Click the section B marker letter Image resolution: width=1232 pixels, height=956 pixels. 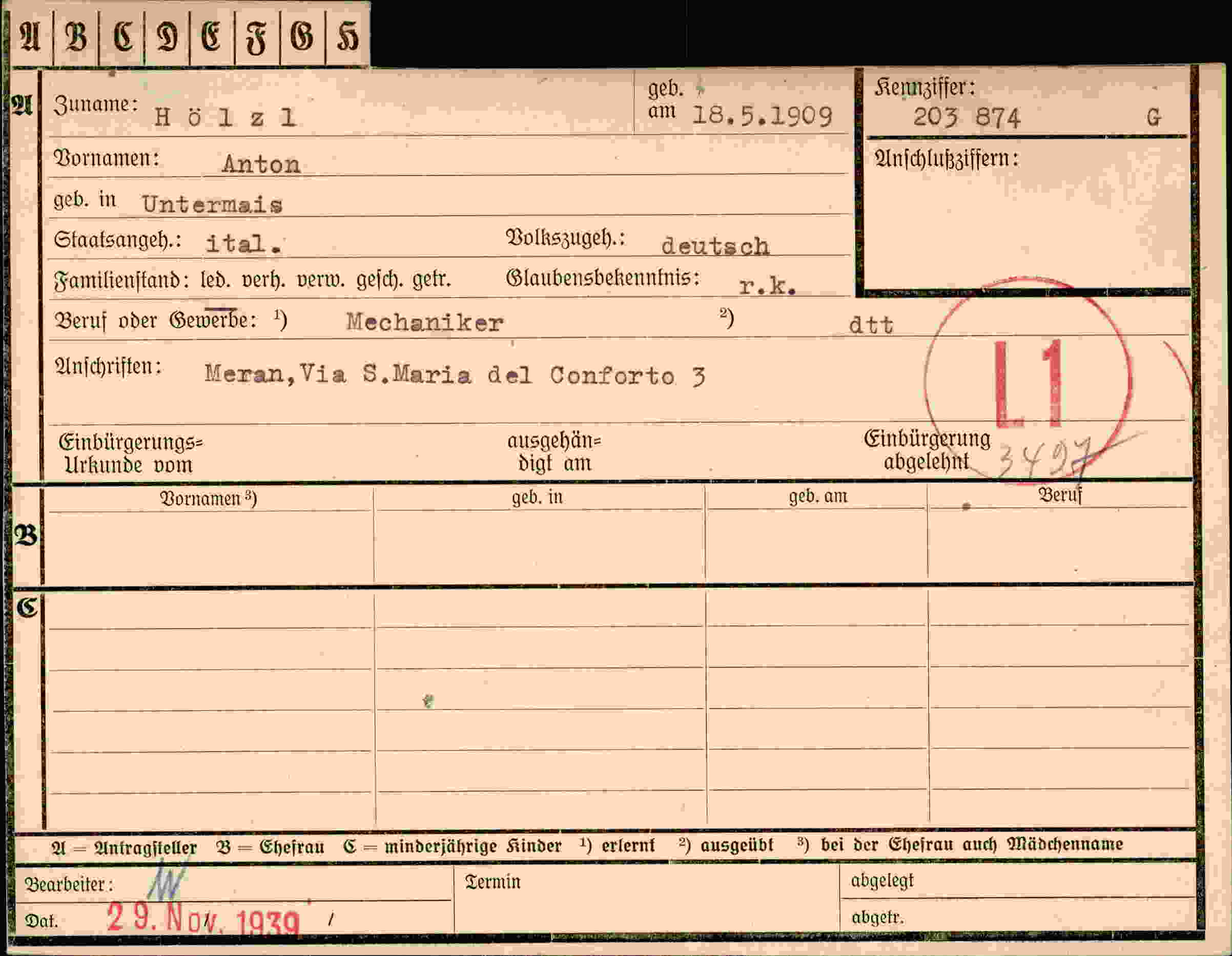pos(26,536)
